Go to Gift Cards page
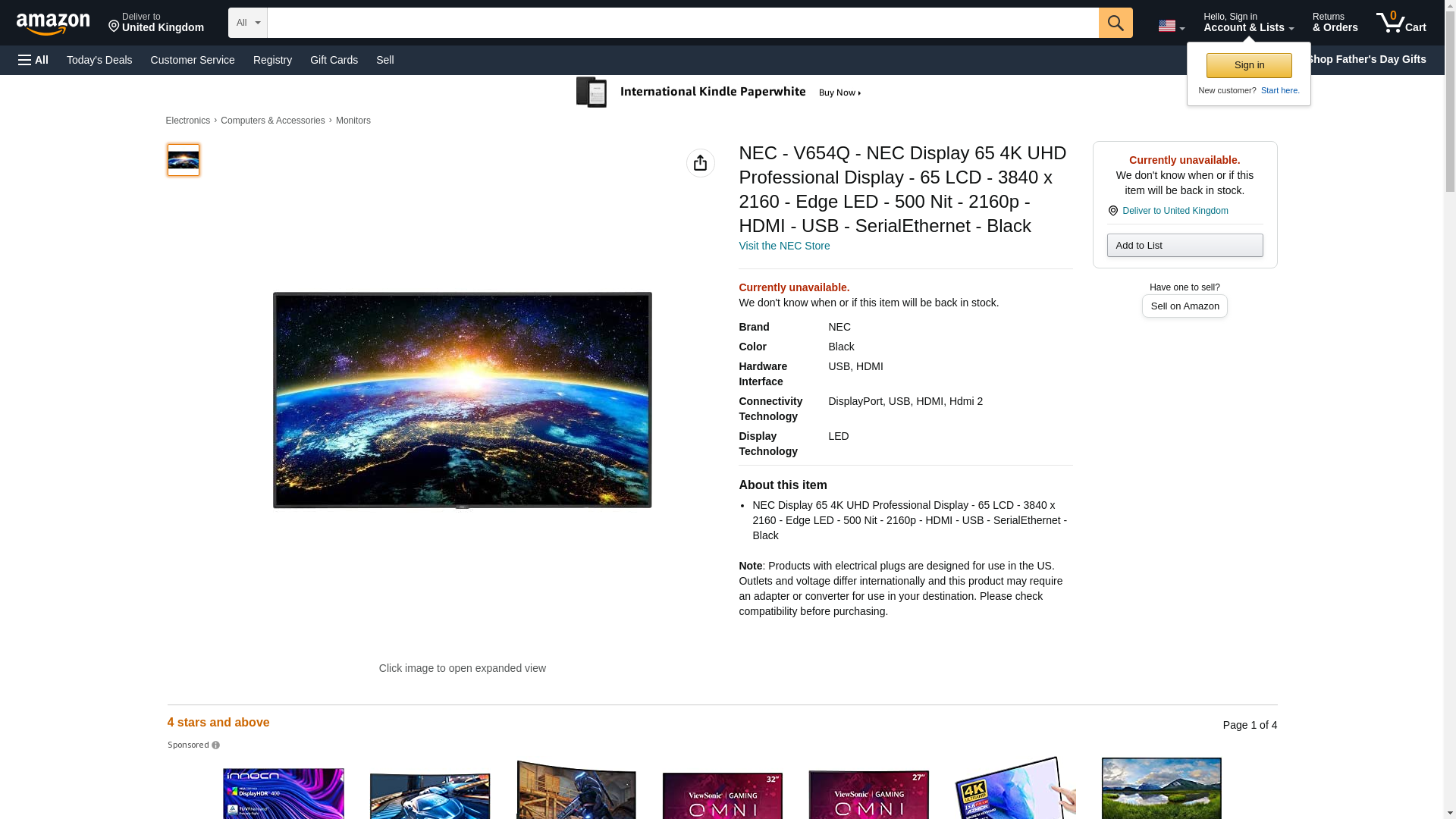This screenshot has width=1456, height=819. tap(334, 60)
